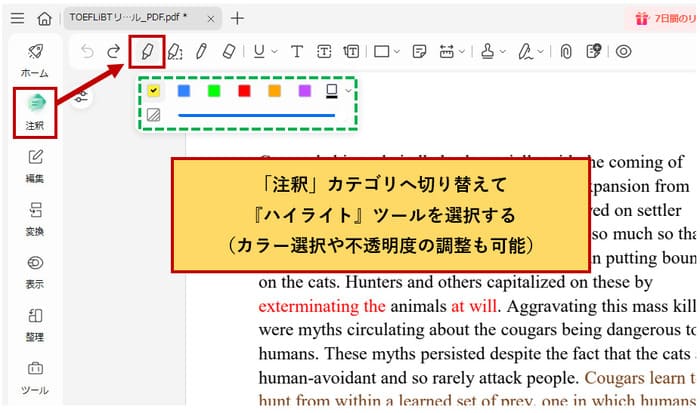
Task: Click the Undo arrow
Action: point(87,52)
